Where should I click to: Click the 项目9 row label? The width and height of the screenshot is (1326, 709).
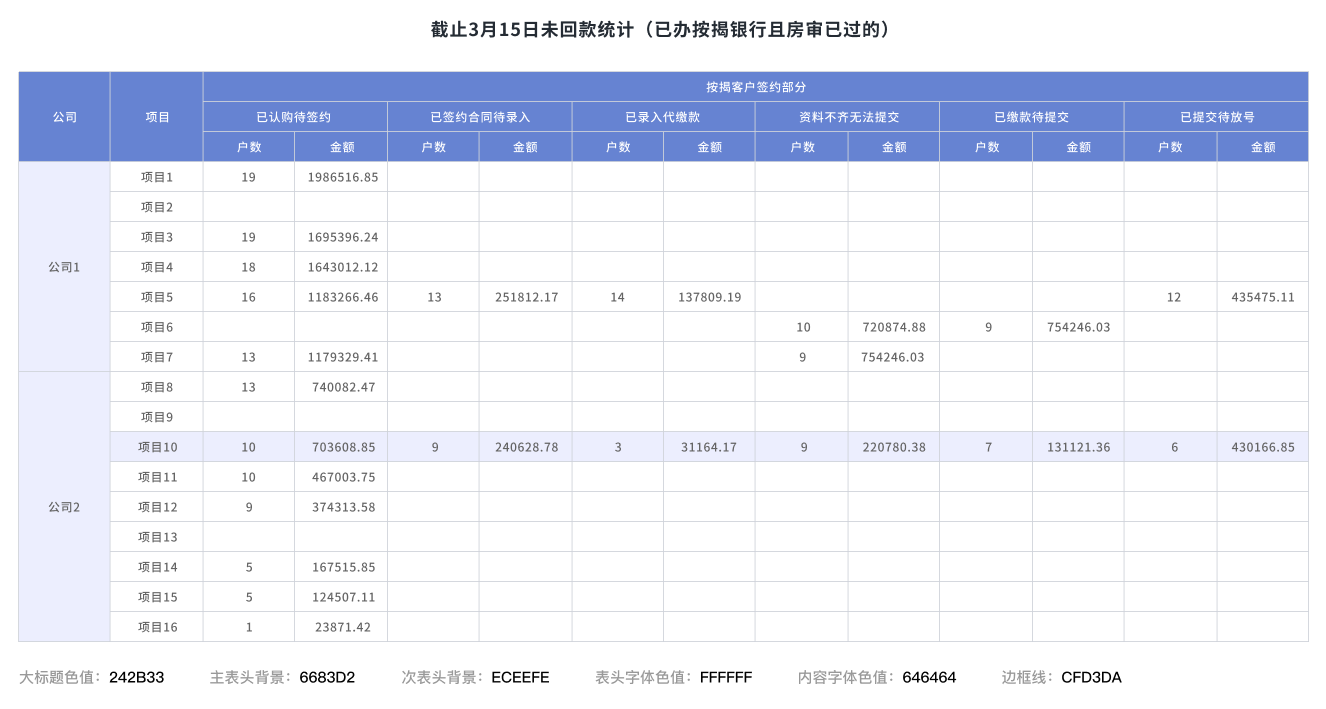click(157, 417)
